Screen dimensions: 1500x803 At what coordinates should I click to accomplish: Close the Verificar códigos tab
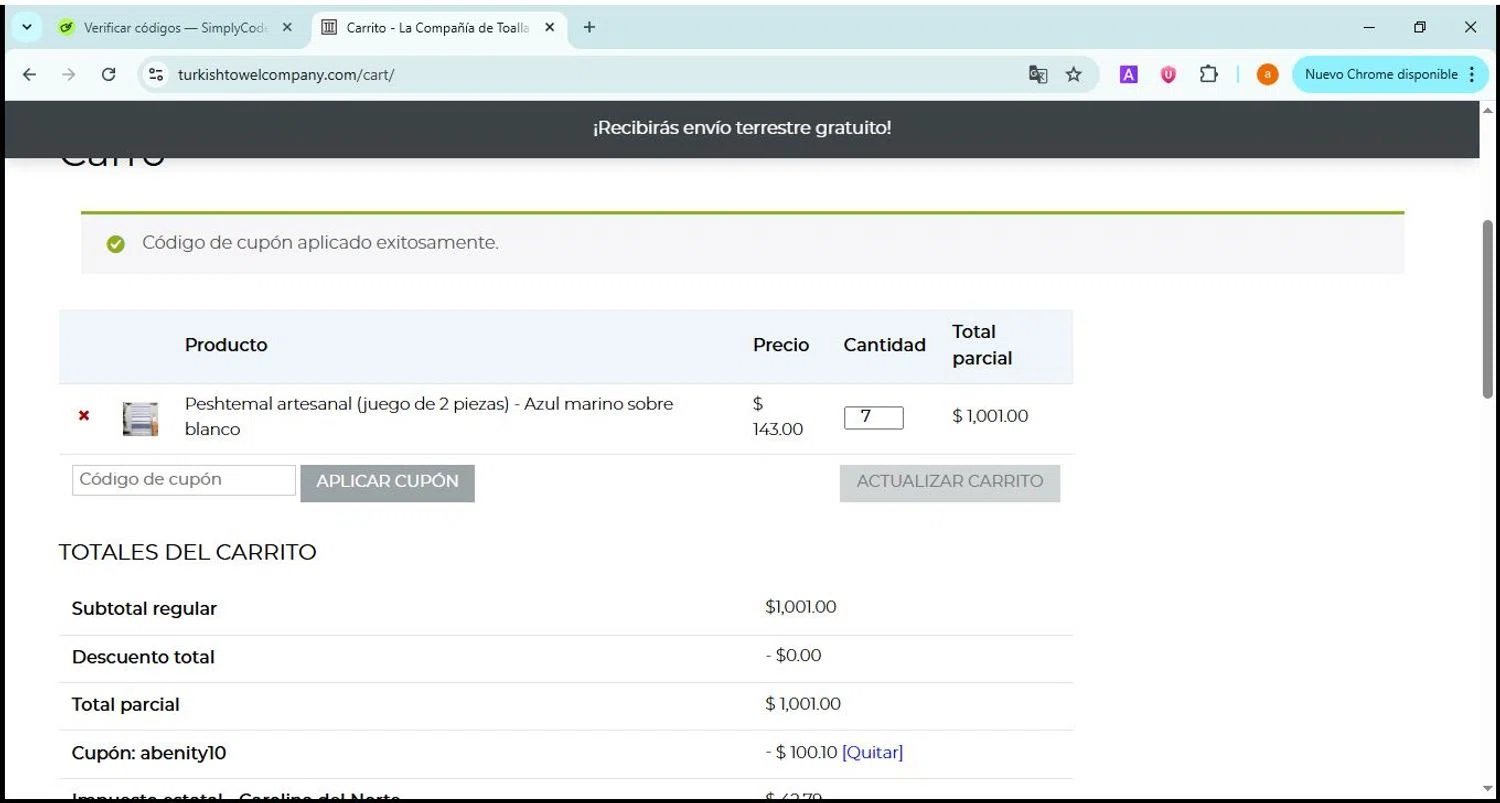pos(287,28)
